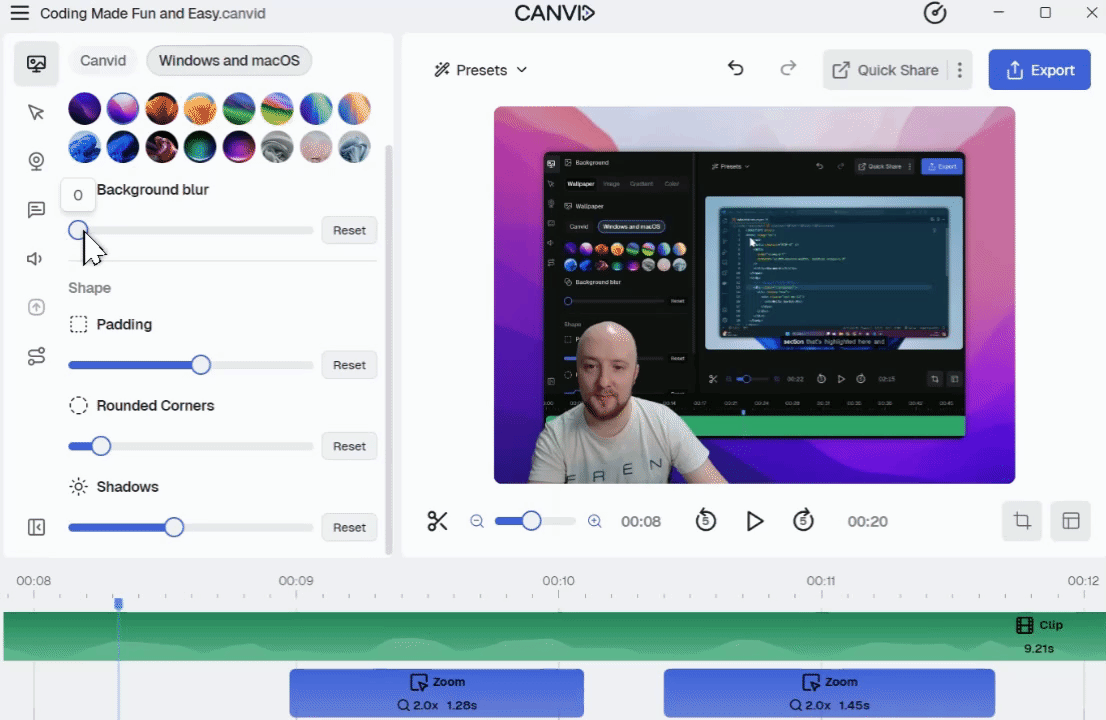Open the Background settings sidebar icon

click(x=36, y=63)
